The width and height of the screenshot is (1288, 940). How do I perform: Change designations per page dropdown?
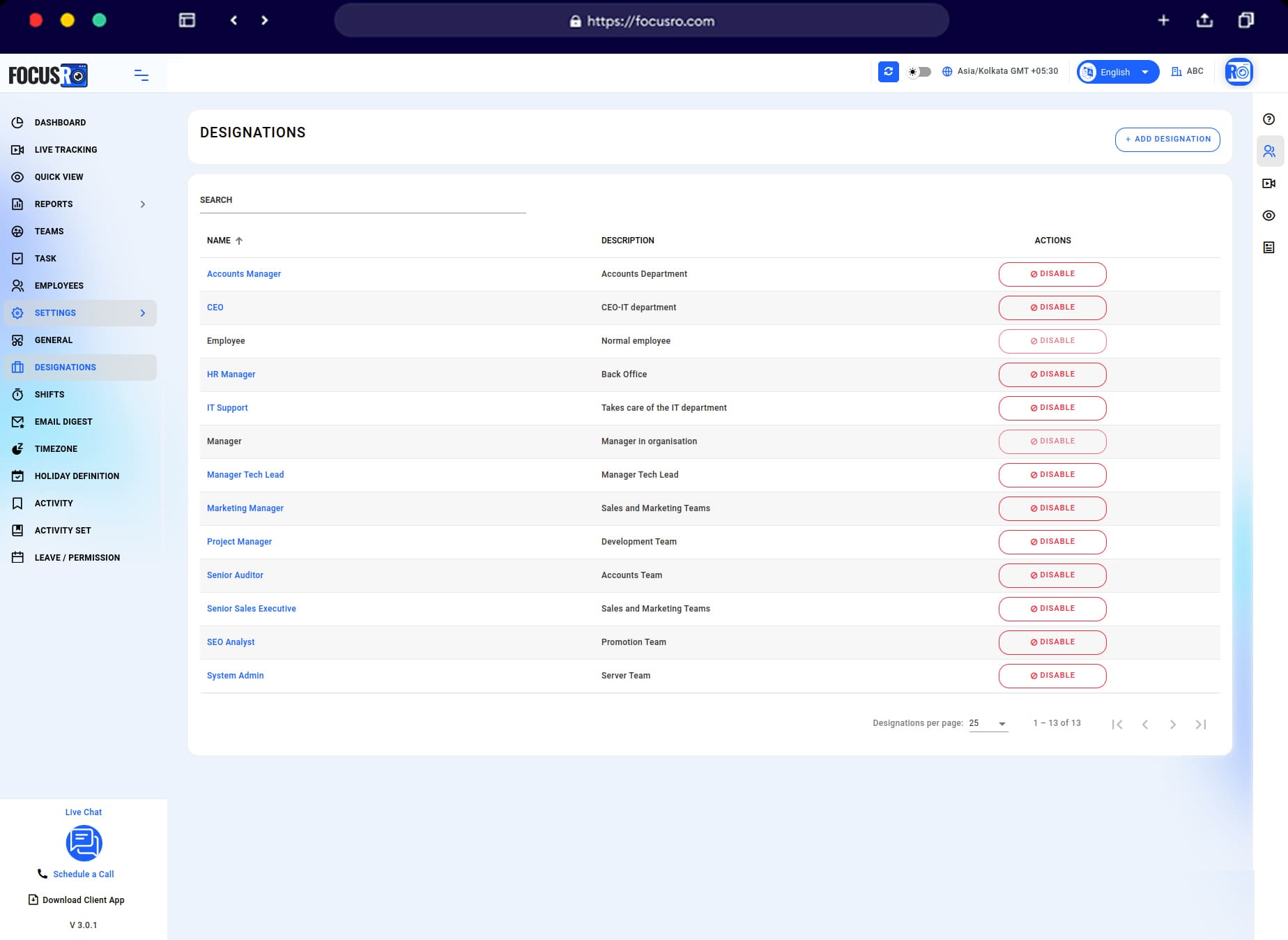986,723
